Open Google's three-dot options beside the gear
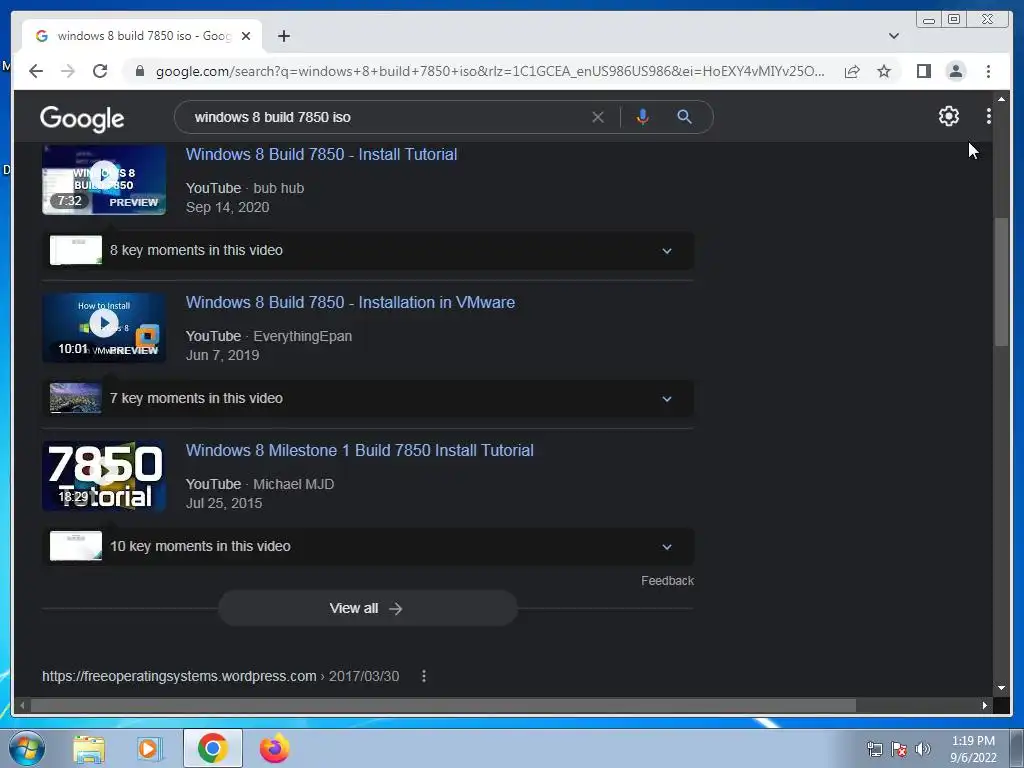 click(x=989, y=116)
